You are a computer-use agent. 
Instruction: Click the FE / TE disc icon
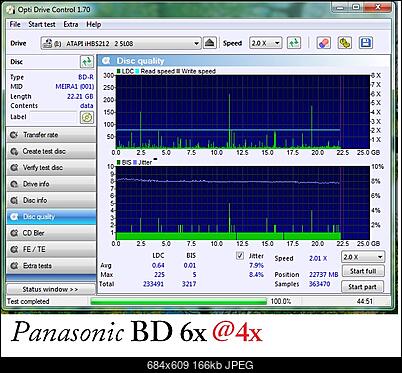14,249
